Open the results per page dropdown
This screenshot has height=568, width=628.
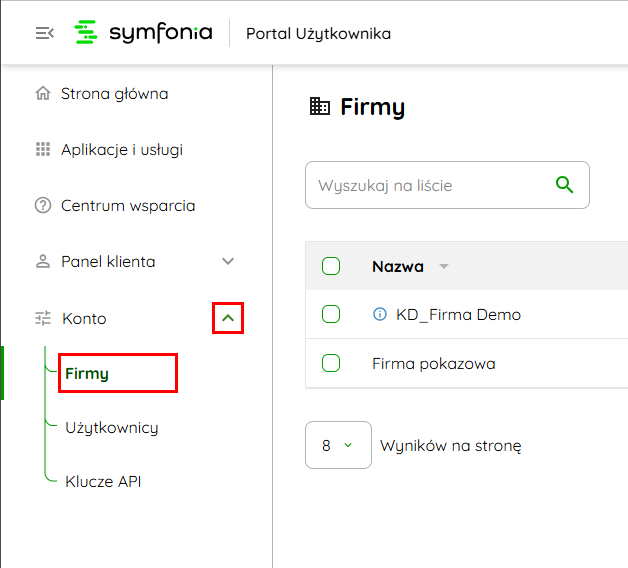338,445
